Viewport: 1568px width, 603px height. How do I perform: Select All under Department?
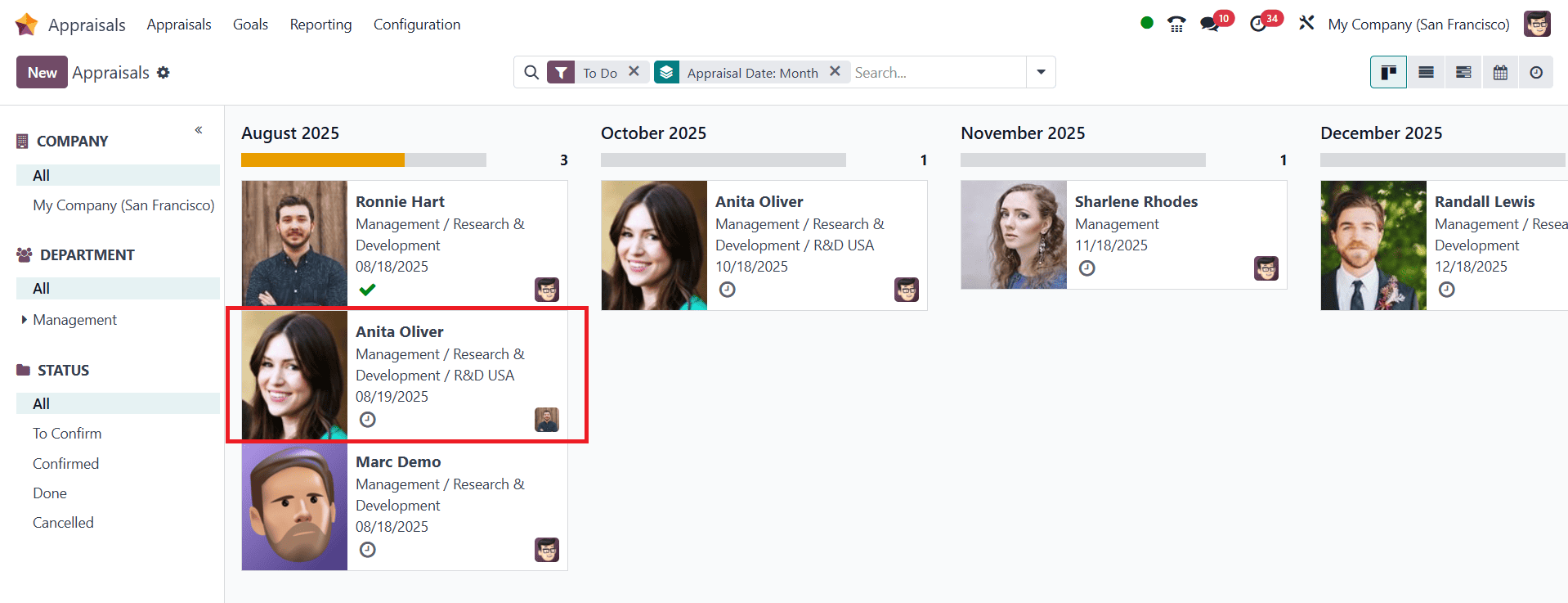[x=118, y=288]
